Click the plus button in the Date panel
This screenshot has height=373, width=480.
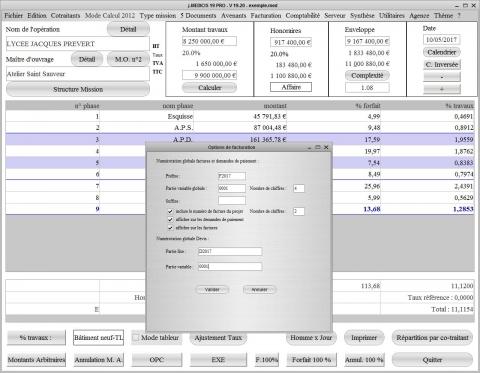pos(442,89)
